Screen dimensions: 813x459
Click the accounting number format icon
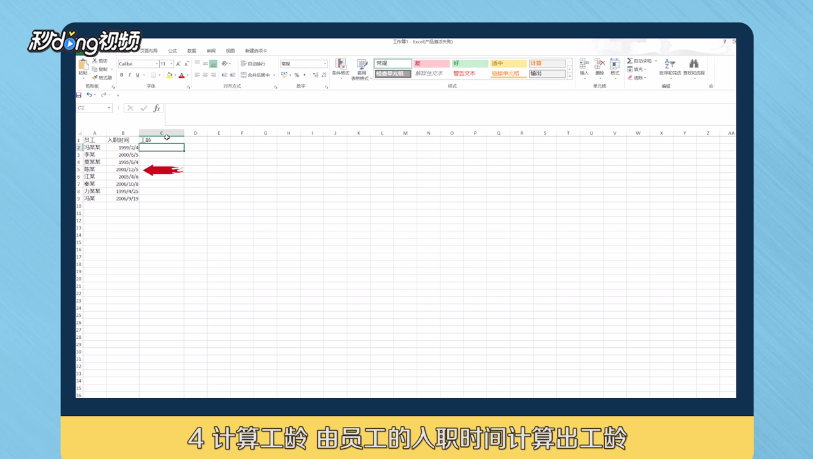(x=284, y=75)
